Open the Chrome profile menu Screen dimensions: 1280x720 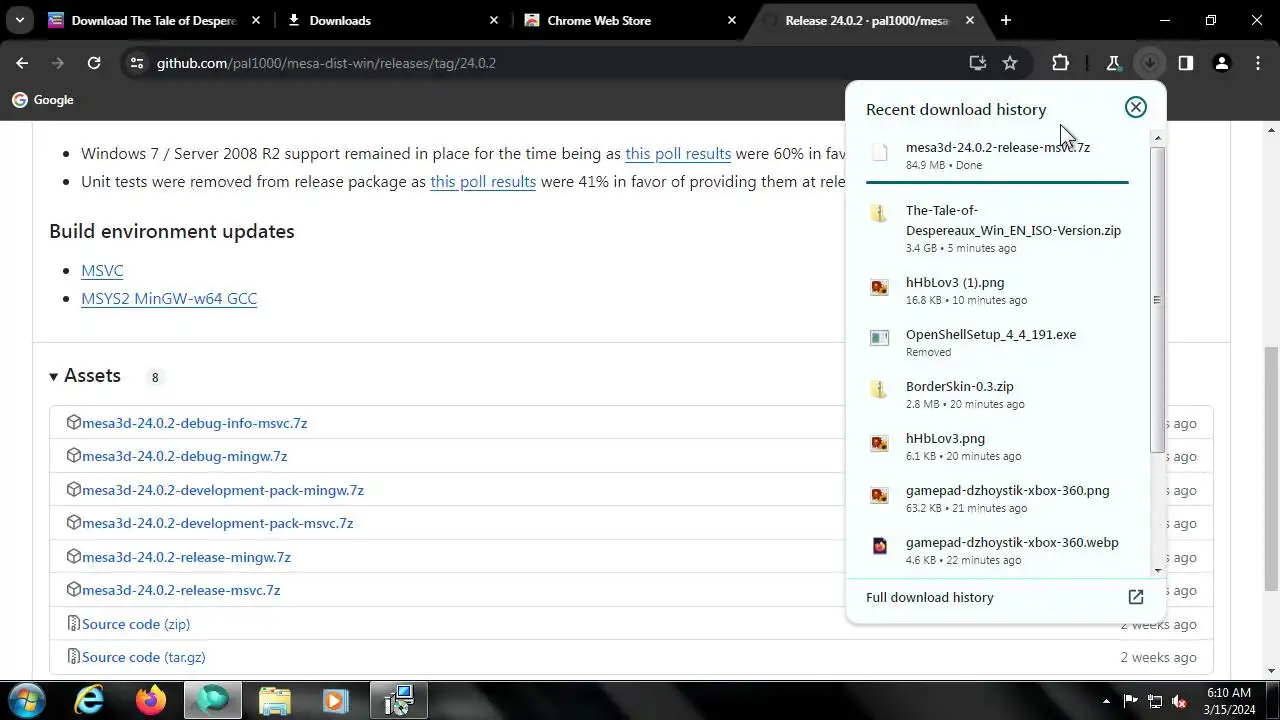coord(1221,63)
